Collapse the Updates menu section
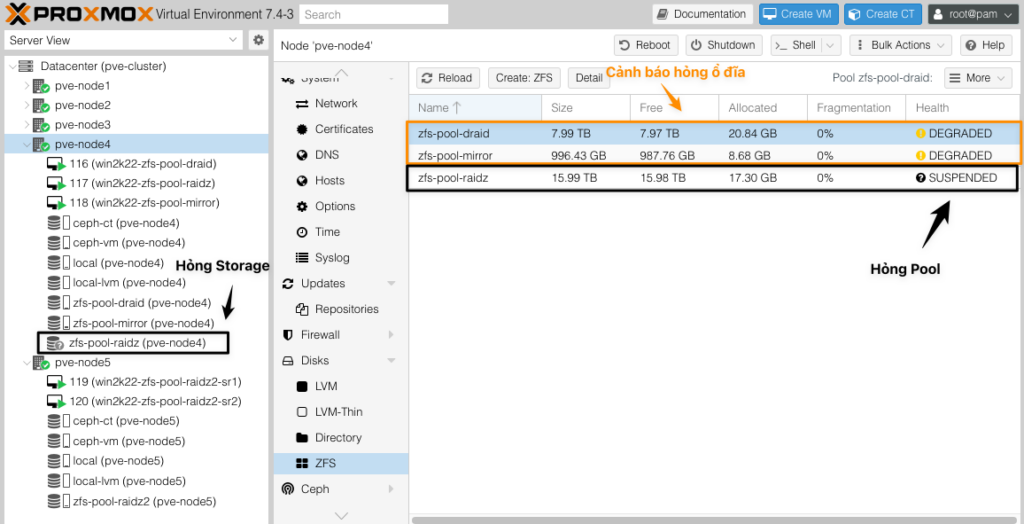 click(391, 284)
